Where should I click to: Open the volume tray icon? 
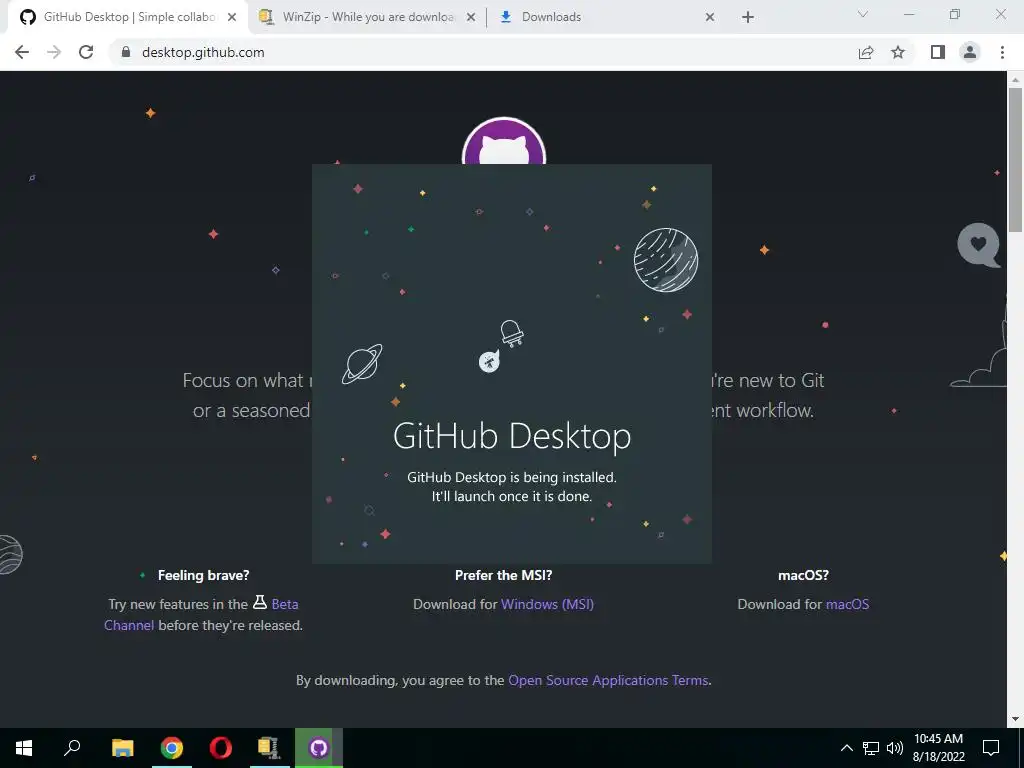point(895,748)
